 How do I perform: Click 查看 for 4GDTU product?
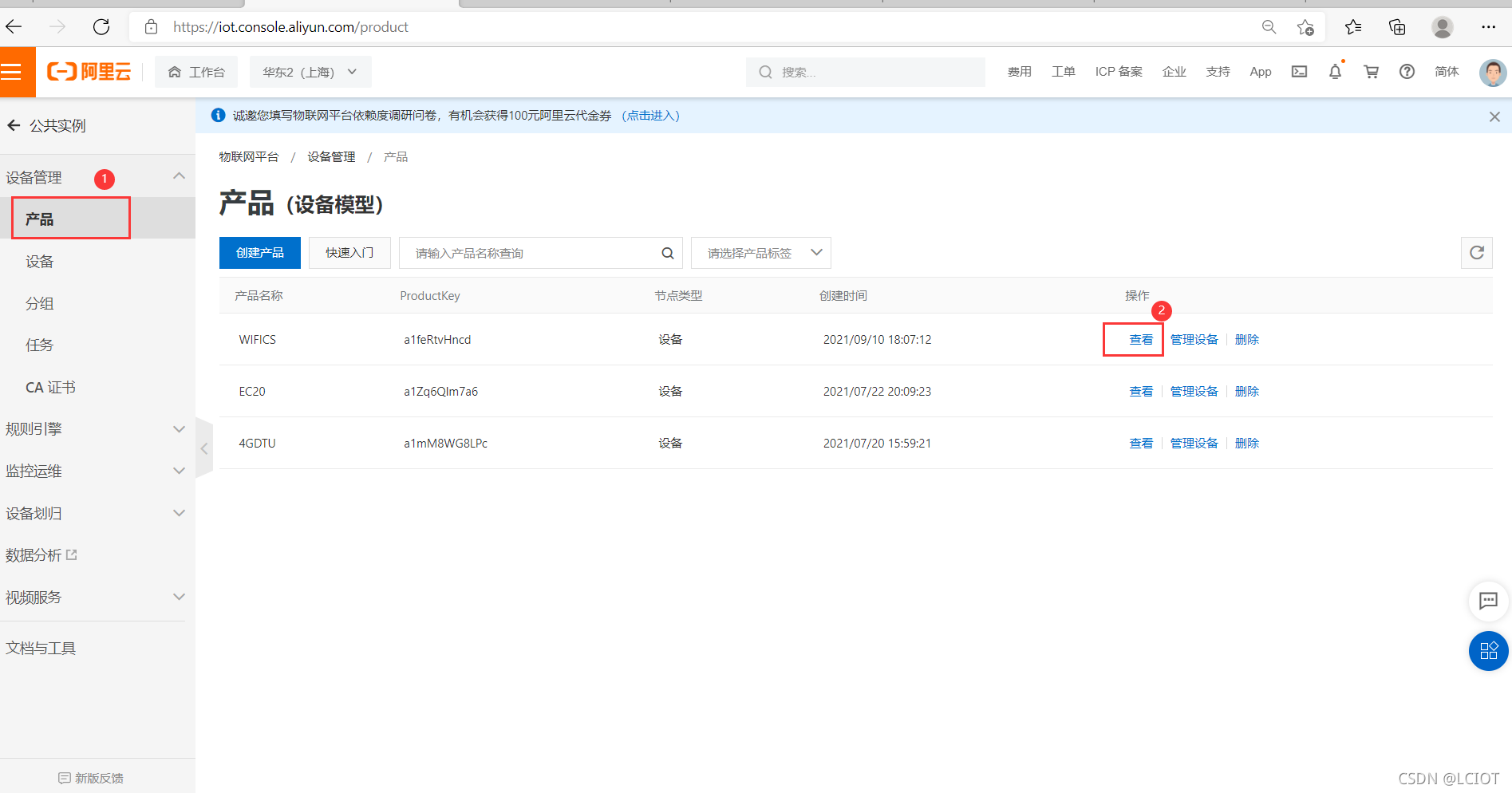pyautogui.click(x=1141, y=444)
